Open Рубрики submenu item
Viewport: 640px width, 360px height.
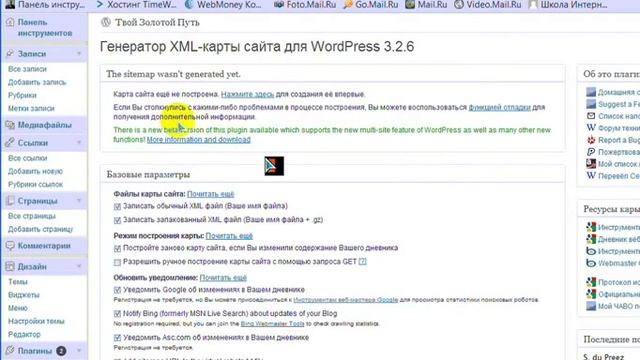point(22,95)
